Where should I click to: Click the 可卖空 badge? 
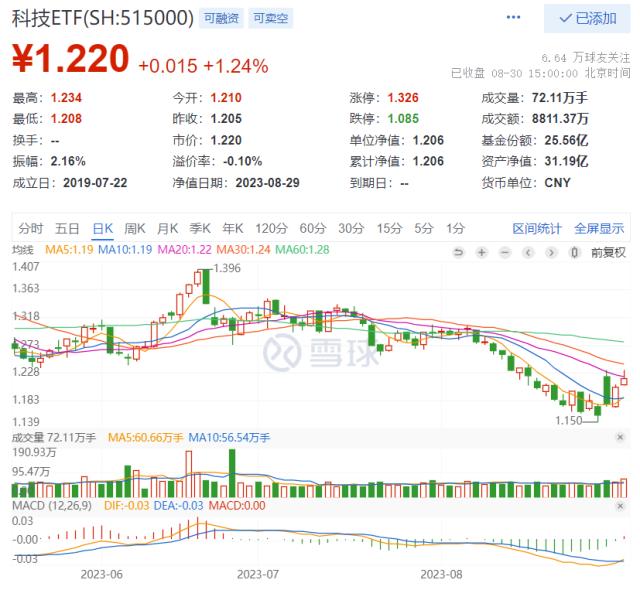pyautogui.click(x=271, y=18)
